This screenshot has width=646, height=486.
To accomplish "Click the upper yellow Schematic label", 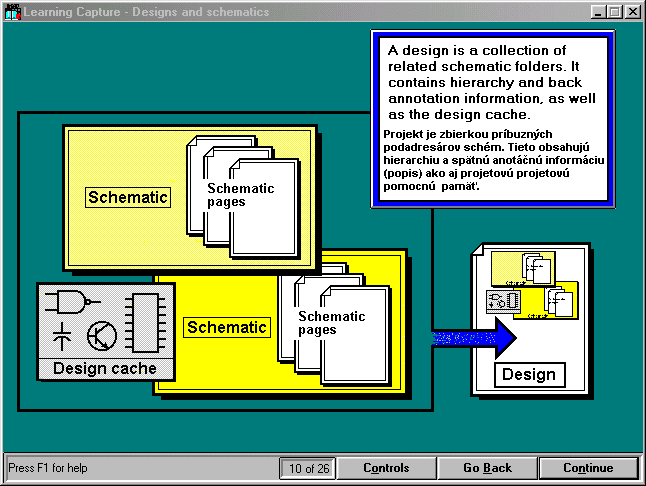I will pos(128,197).
